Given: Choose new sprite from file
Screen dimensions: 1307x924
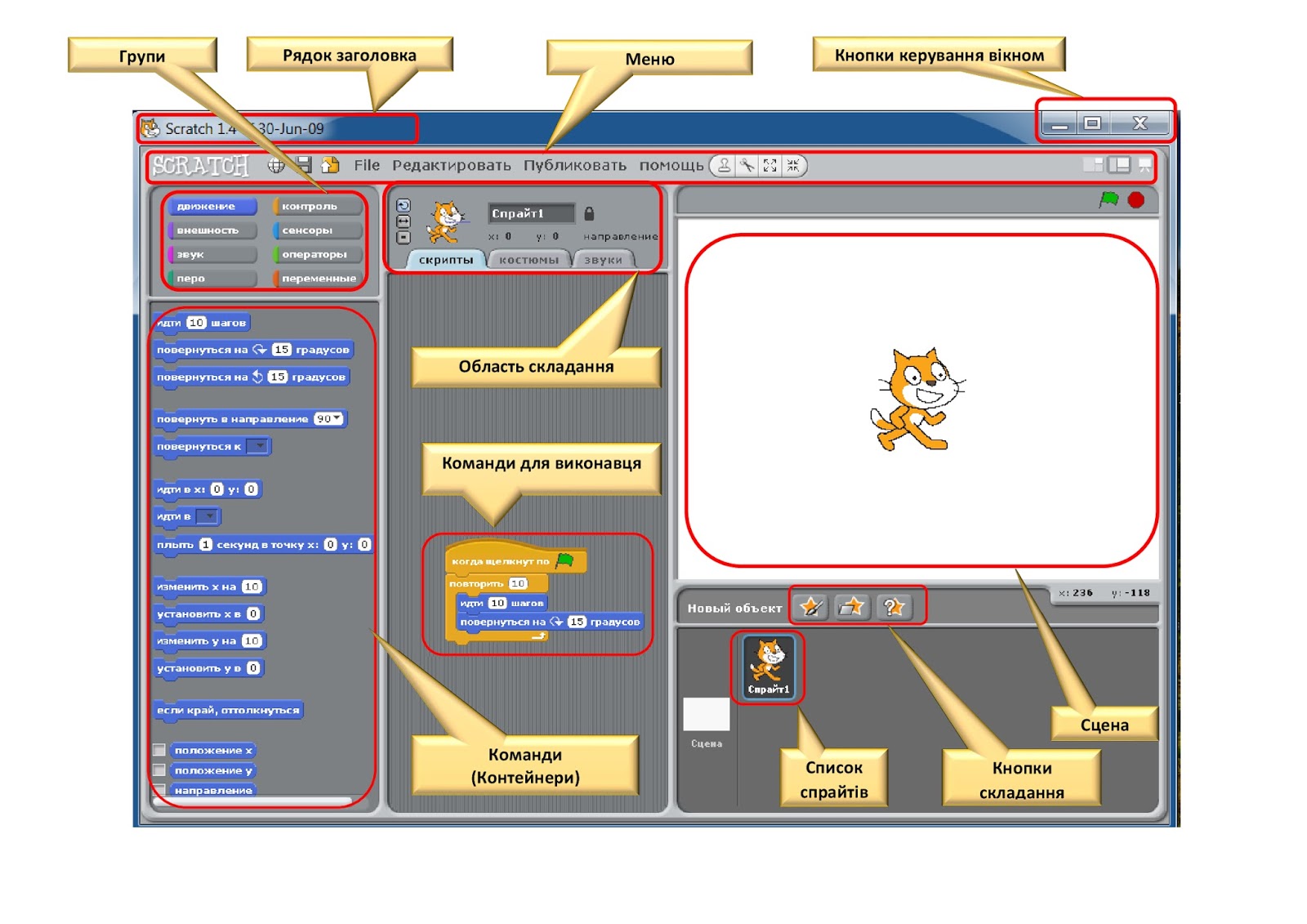Looking at the screenshot, I should tap(852, 607).
